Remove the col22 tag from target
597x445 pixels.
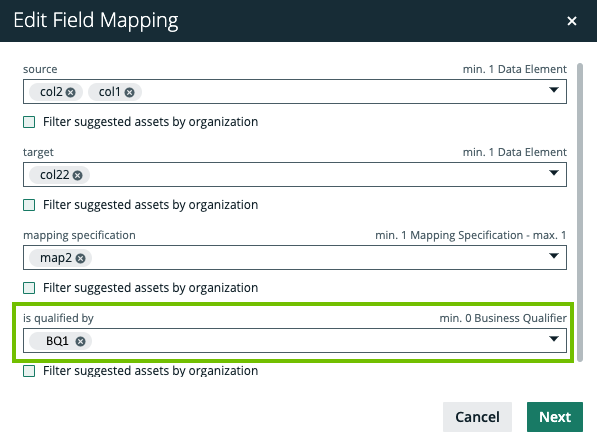pyautogui.click(x=78, y=175)
